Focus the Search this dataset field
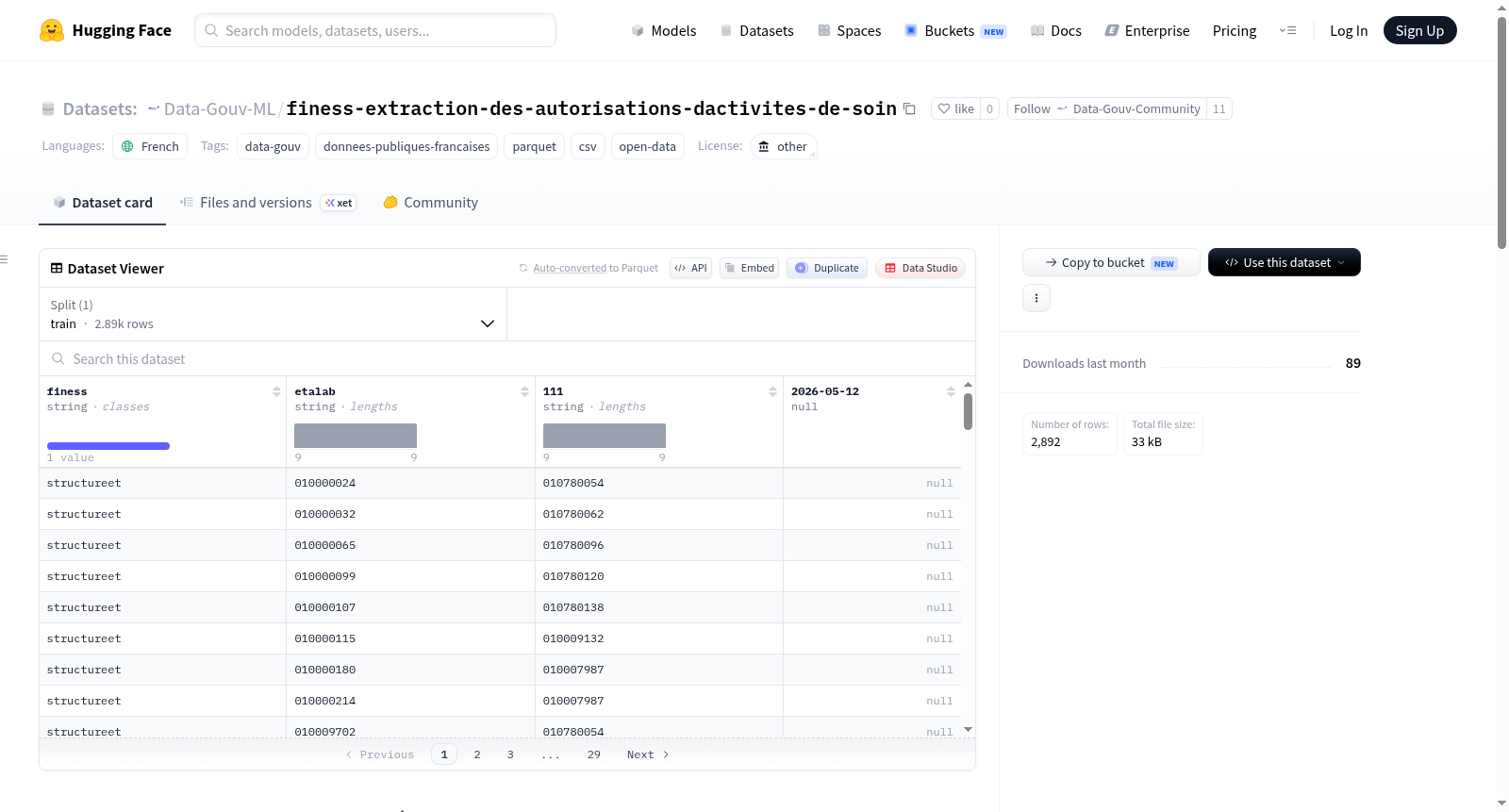 [x=507, y=359]
